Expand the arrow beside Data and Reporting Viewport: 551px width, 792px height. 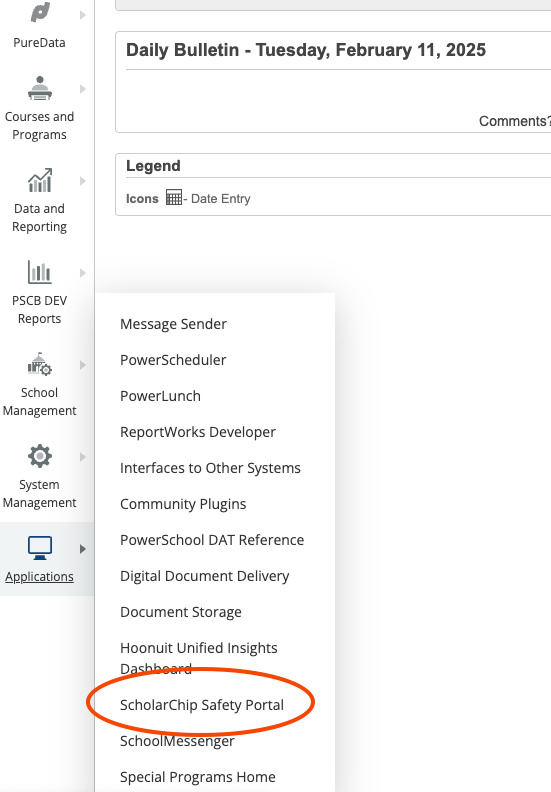[83, 181]
